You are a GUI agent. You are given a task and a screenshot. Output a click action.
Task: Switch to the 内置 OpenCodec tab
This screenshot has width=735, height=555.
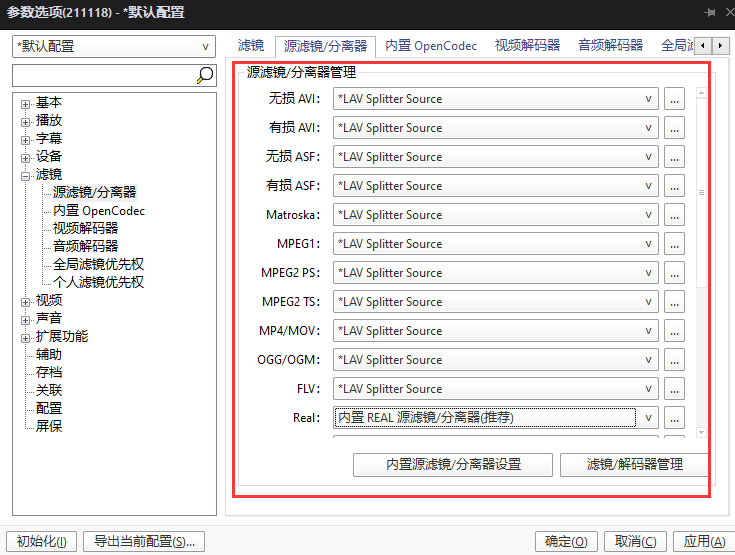click(431, 45)
